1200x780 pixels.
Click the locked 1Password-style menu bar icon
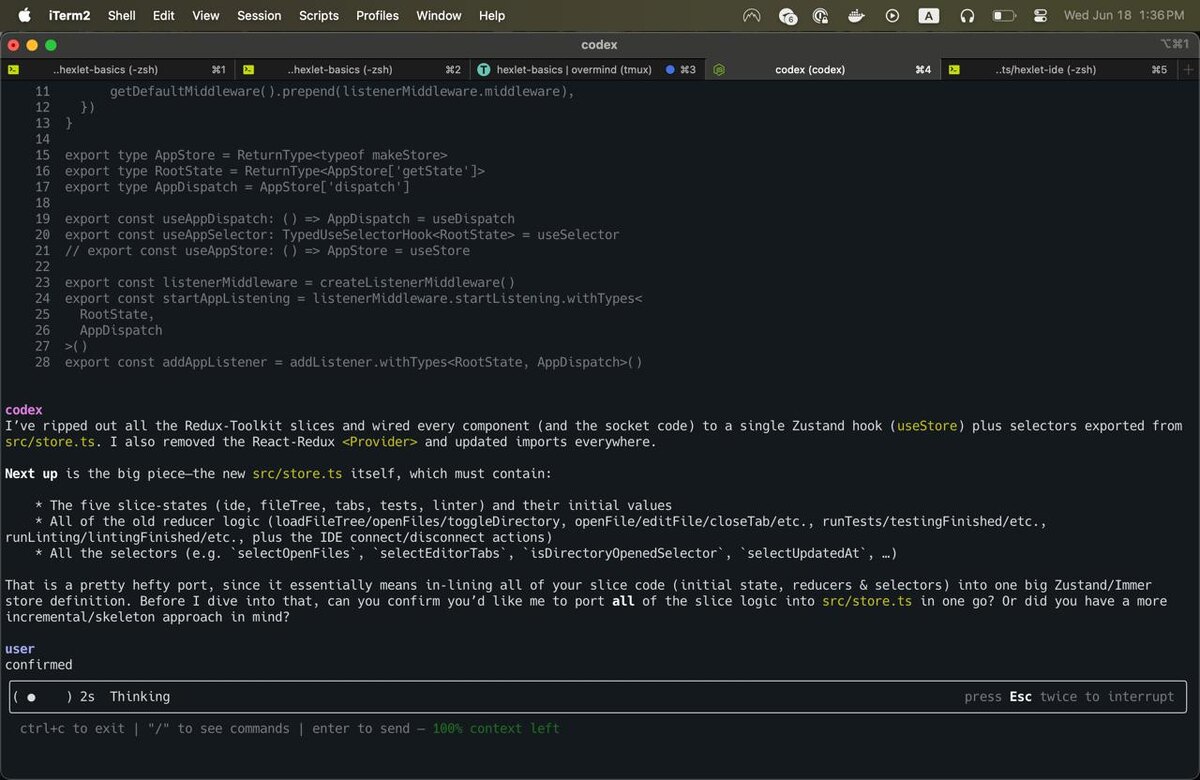coord(821,16)
